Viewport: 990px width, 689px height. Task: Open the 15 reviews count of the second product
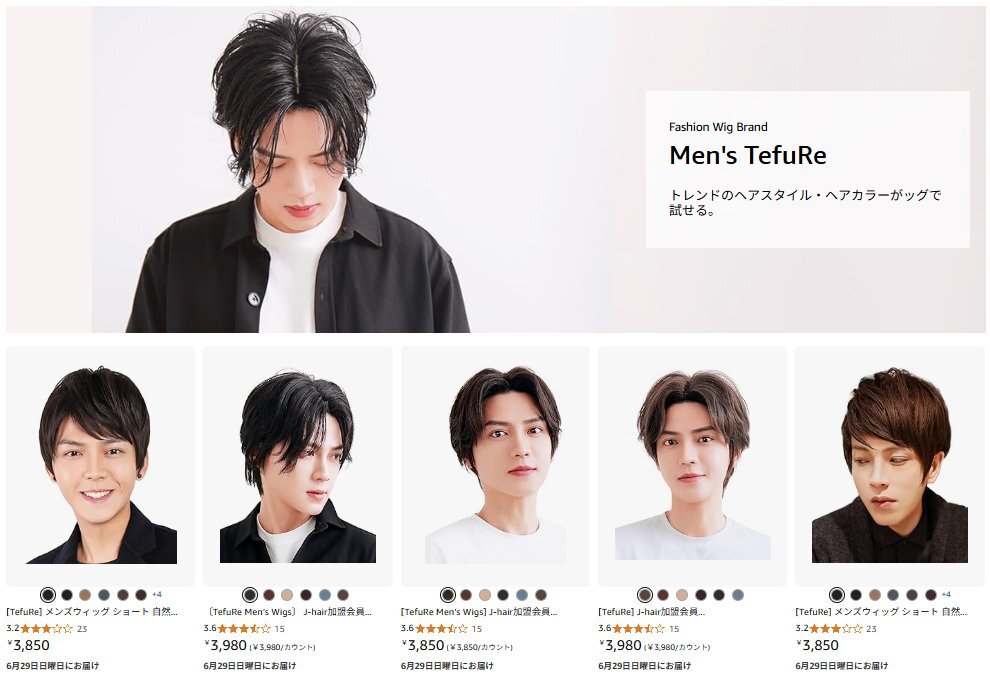(x=280, y=629)
